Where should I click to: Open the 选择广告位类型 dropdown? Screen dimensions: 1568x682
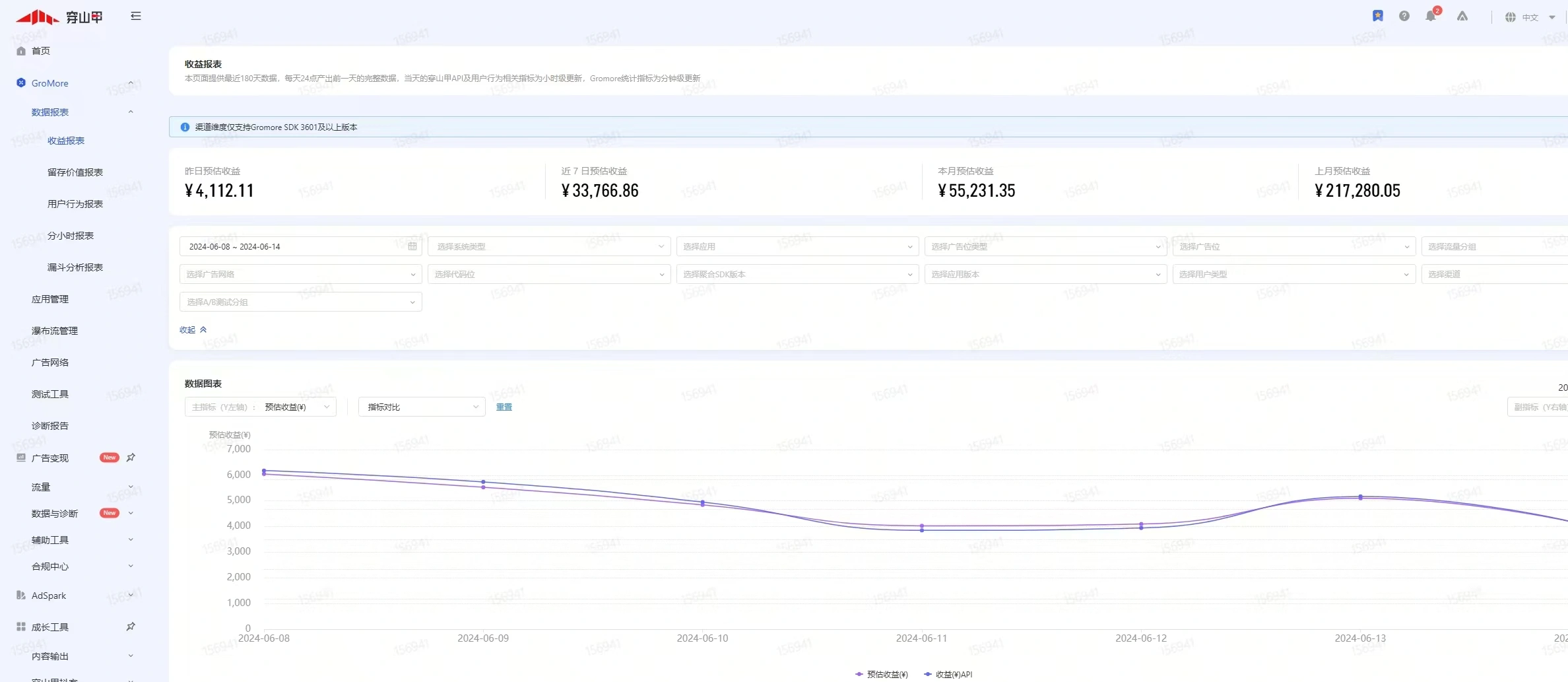[1046, 246]
